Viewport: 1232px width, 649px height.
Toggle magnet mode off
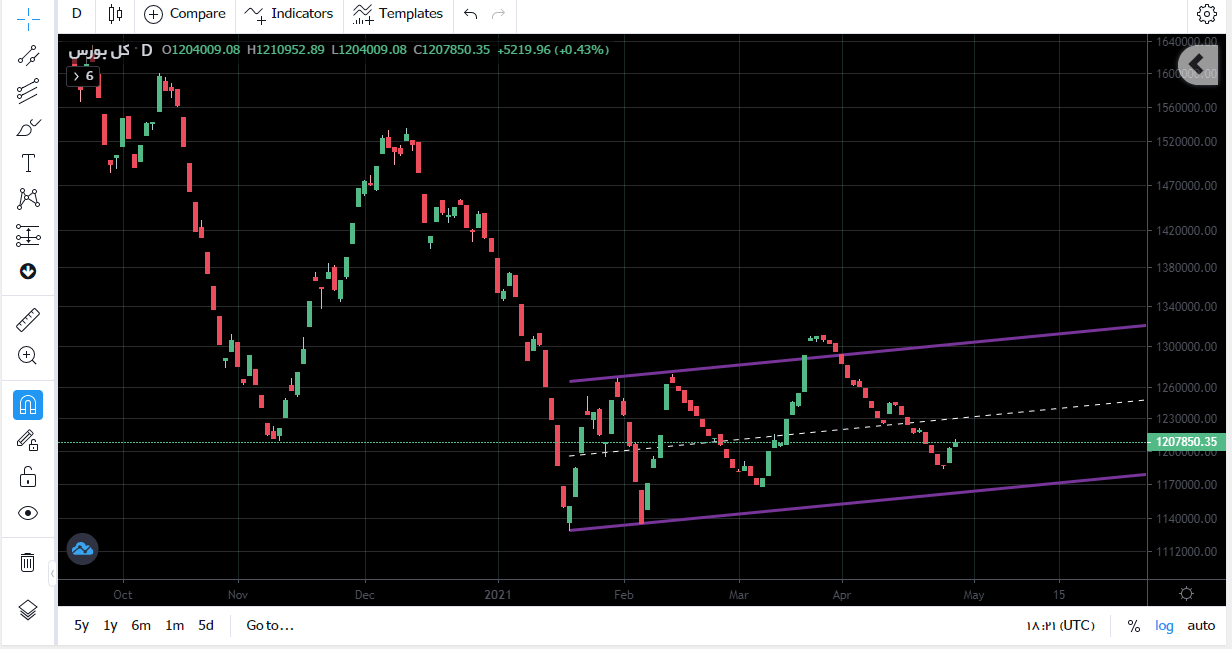click(x=28, y=405)
